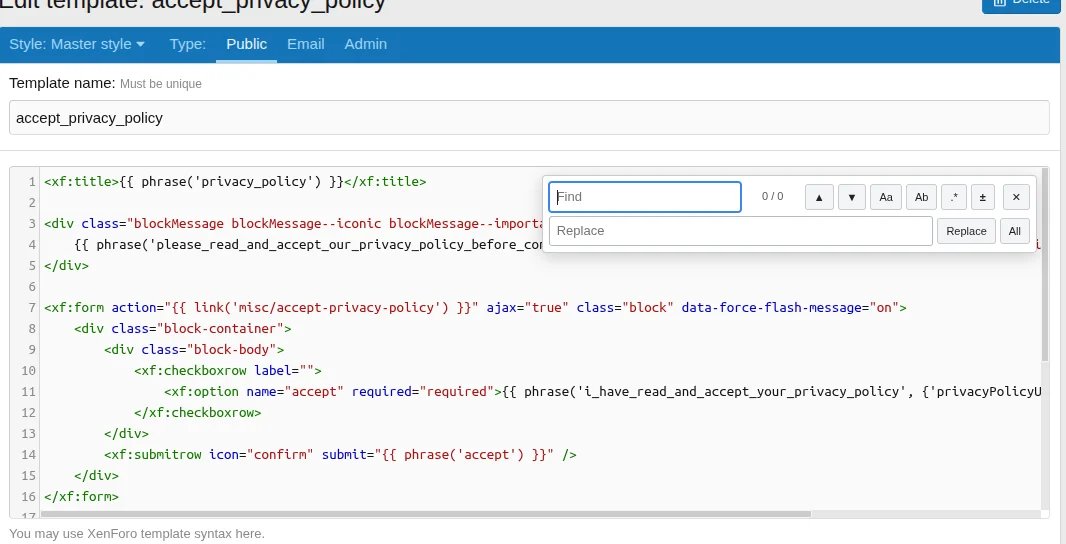Switch to the Public type tab
1066x544 pixels.
click(246, 44)
